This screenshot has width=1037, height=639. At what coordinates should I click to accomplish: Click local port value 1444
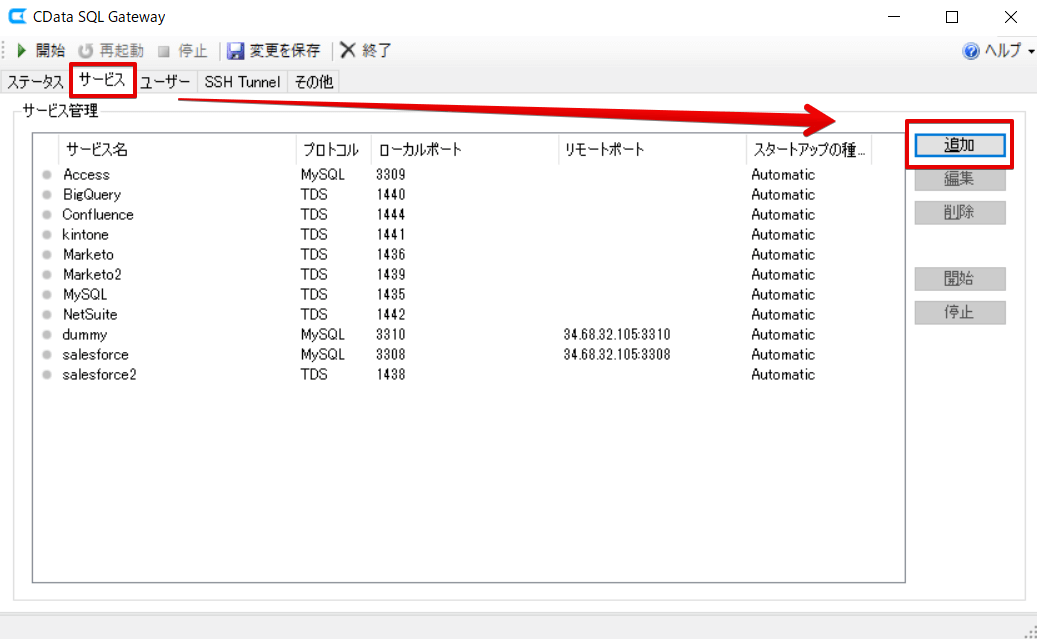(x=390, y=214)
